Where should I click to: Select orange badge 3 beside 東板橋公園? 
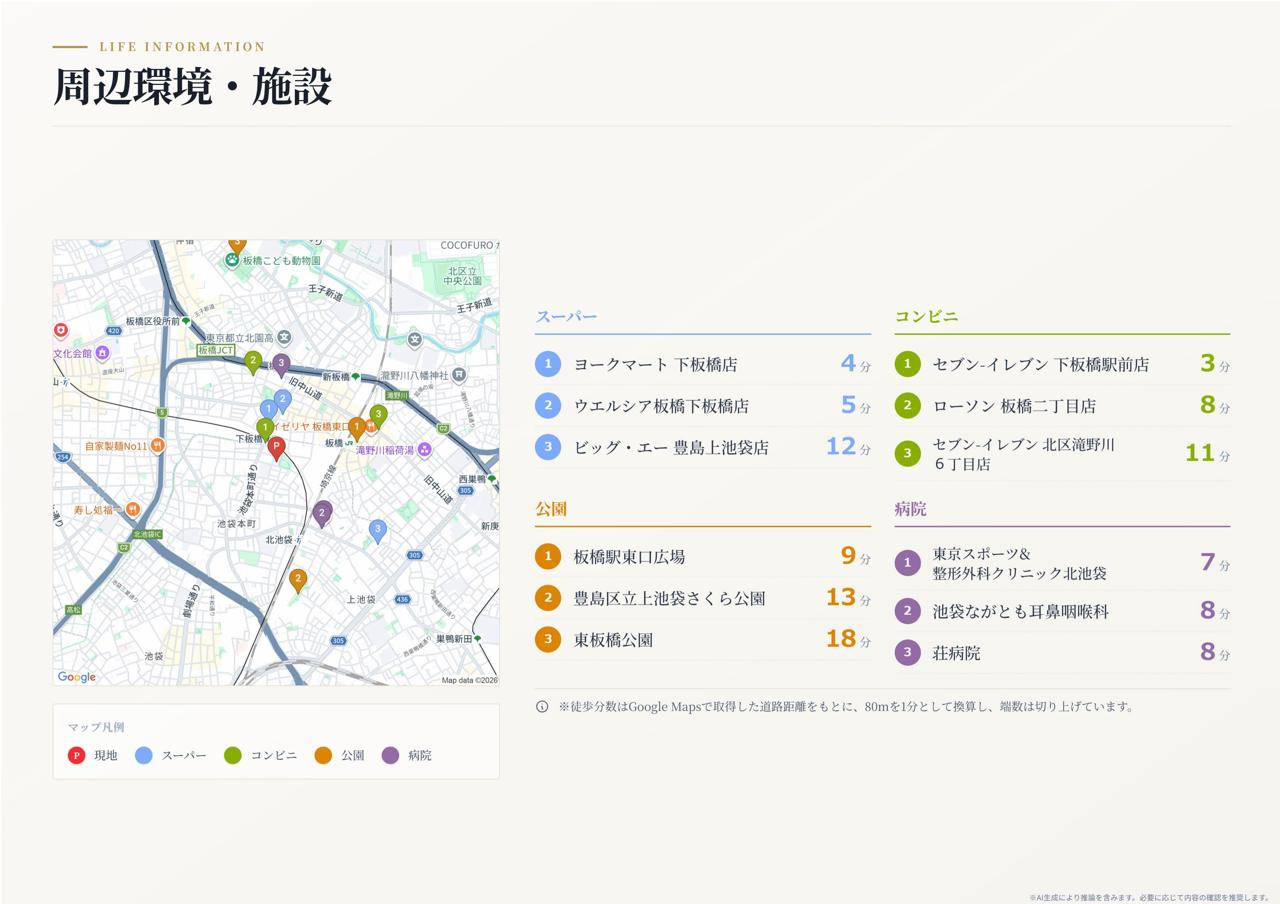pyautogui.click(x=548, y=640)
